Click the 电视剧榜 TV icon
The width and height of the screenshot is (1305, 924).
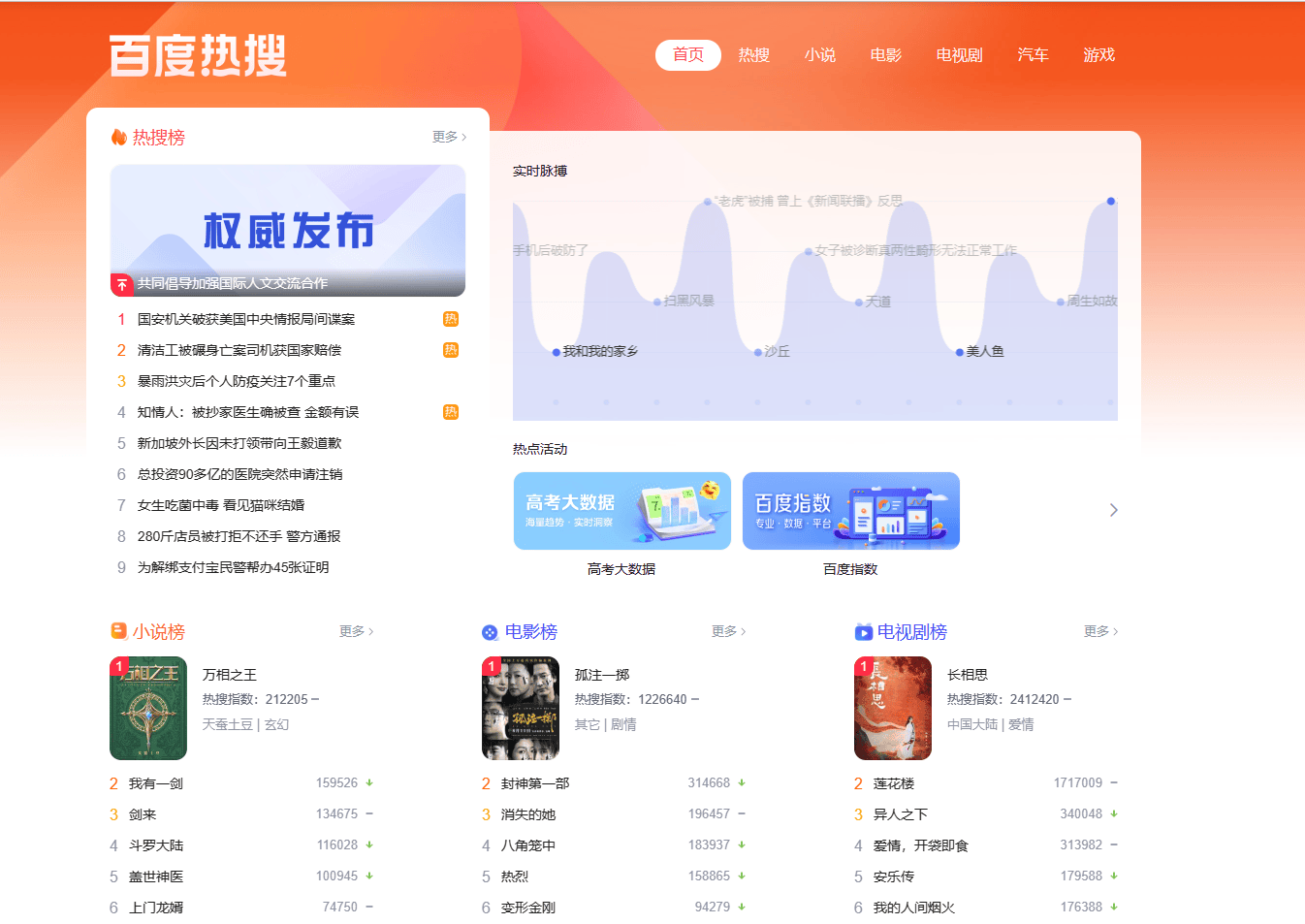[x=863, y=632]
